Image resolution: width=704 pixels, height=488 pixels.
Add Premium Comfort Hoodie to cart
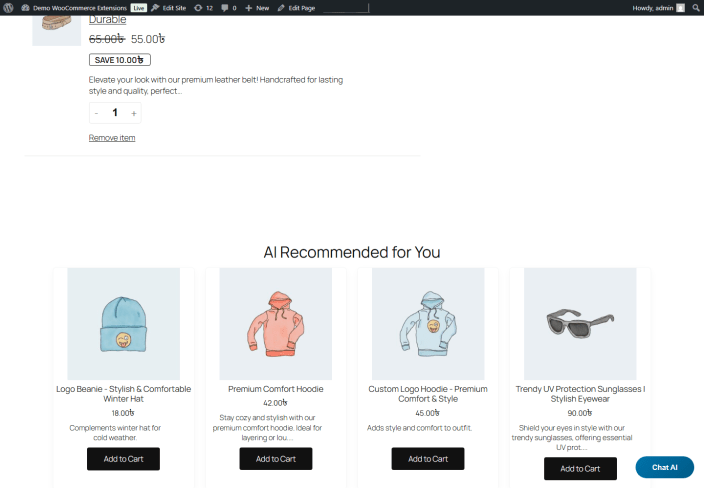tap(276, 459)
